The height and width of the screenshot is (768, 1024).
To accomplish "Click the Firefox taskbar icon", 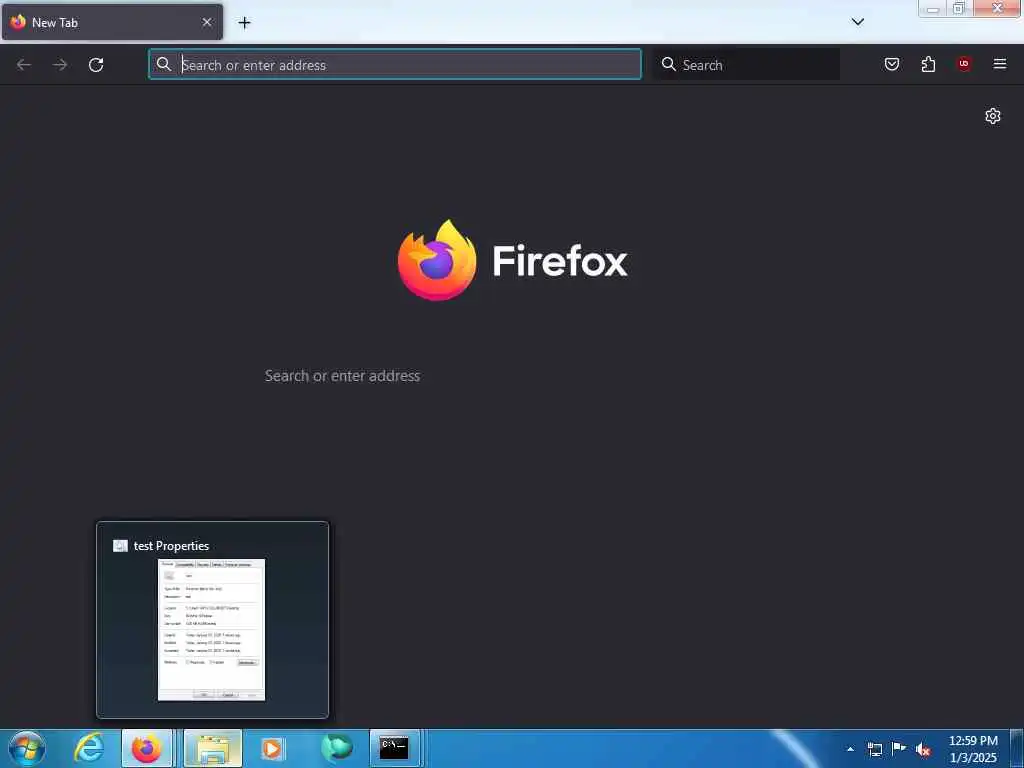I will click(147, 748).
